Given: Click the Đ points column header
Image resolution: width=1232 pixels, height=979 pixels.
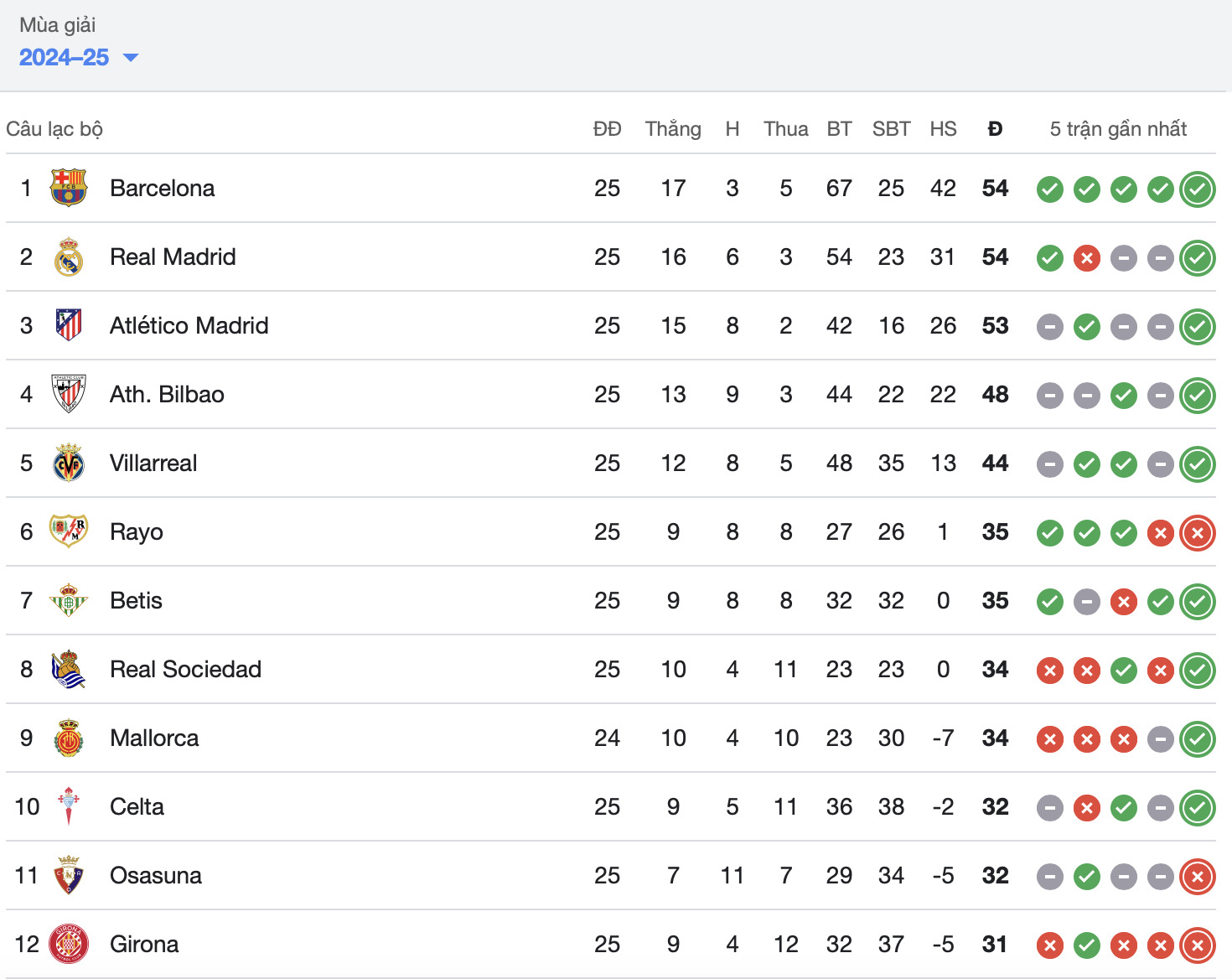Looking at the screenshot, I should click(995, 129).
